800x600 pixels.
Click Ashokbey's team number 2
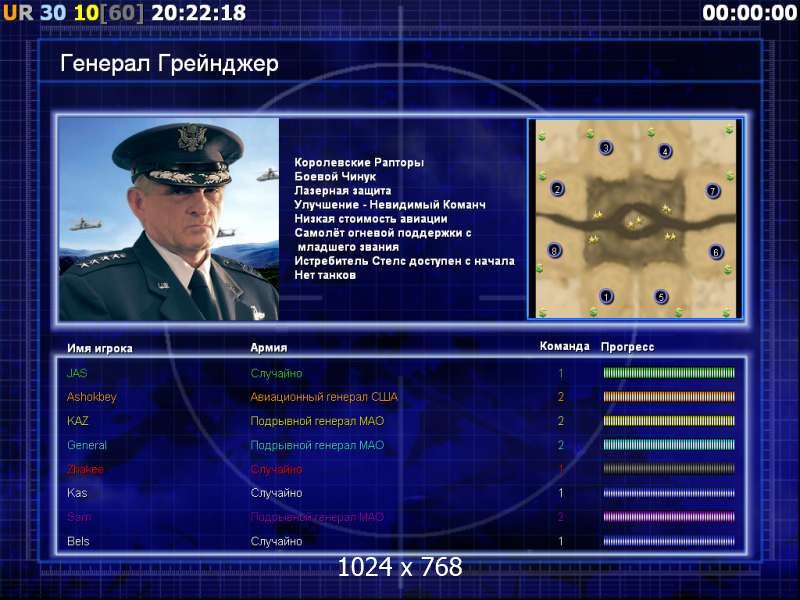561,397
